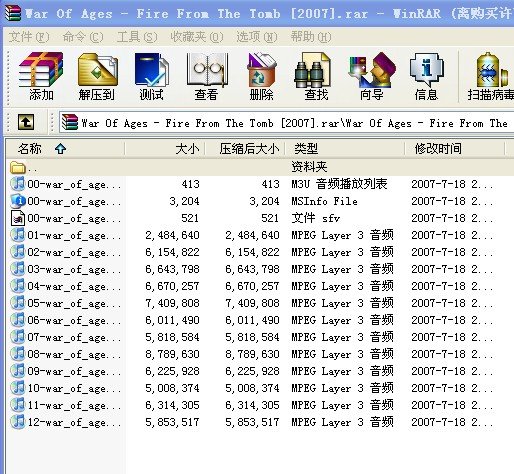Select file 11-war_of_age
Viewport: 514px width, 474px height.
(x=74, y=405)
